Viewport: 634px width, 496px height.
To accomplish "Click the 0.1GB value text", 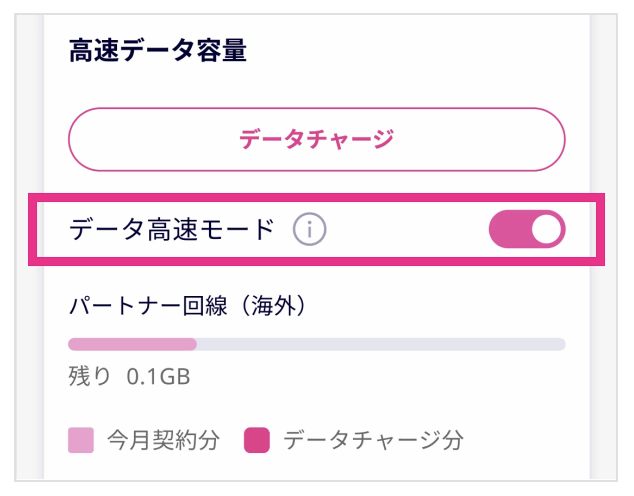I will click(x=158, y=377).
